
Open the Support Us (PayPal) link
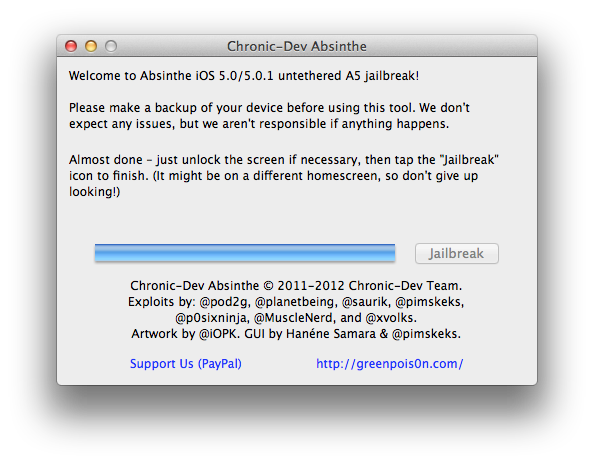pyautogui.click(x=186, y=364)
